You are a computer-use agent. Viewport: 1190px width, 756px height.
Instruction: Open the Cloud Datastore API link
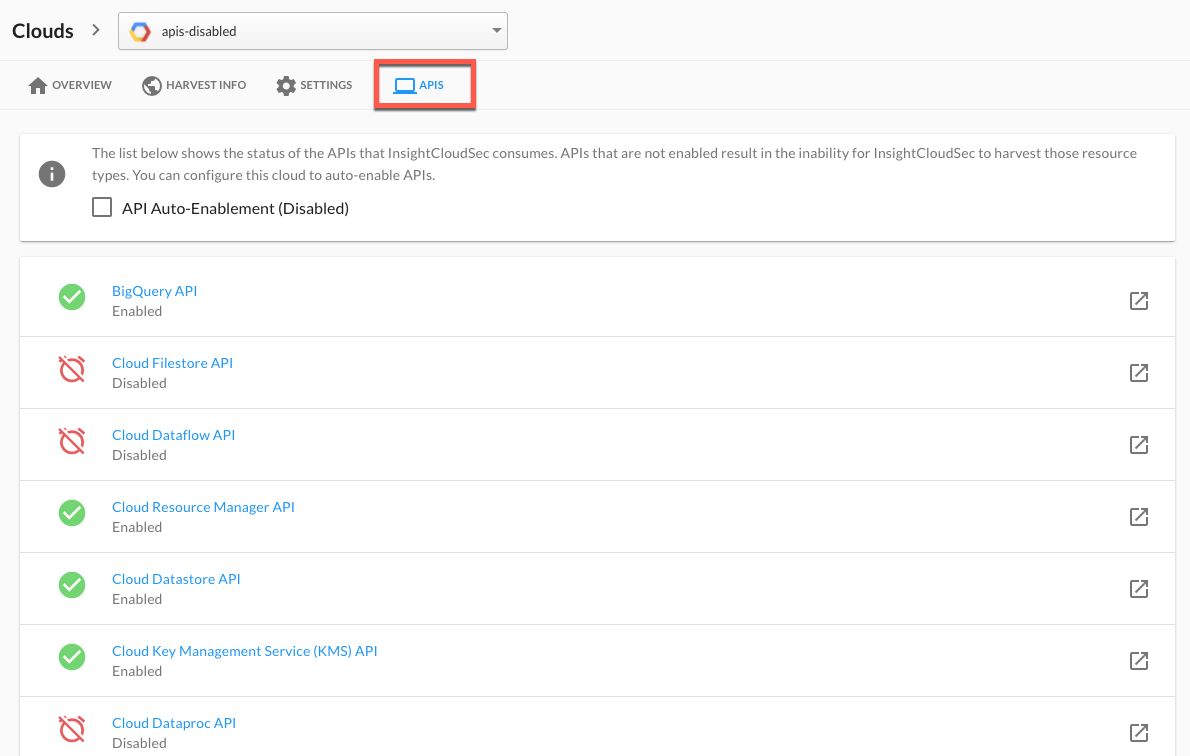pyautogui.click(x=176, y=579)
